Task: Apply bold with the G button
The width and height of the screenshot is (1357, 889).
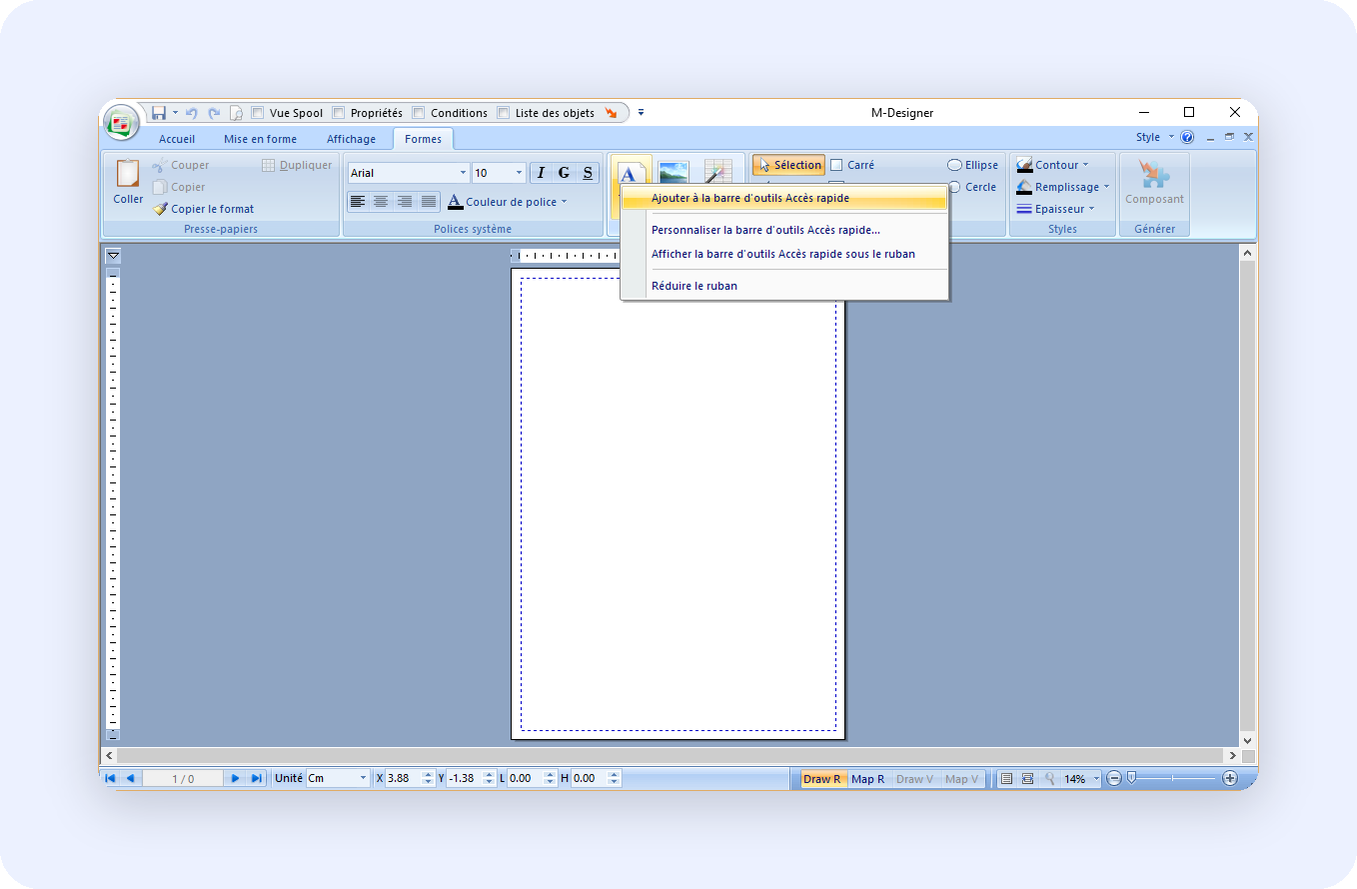Action: [564, 173]
